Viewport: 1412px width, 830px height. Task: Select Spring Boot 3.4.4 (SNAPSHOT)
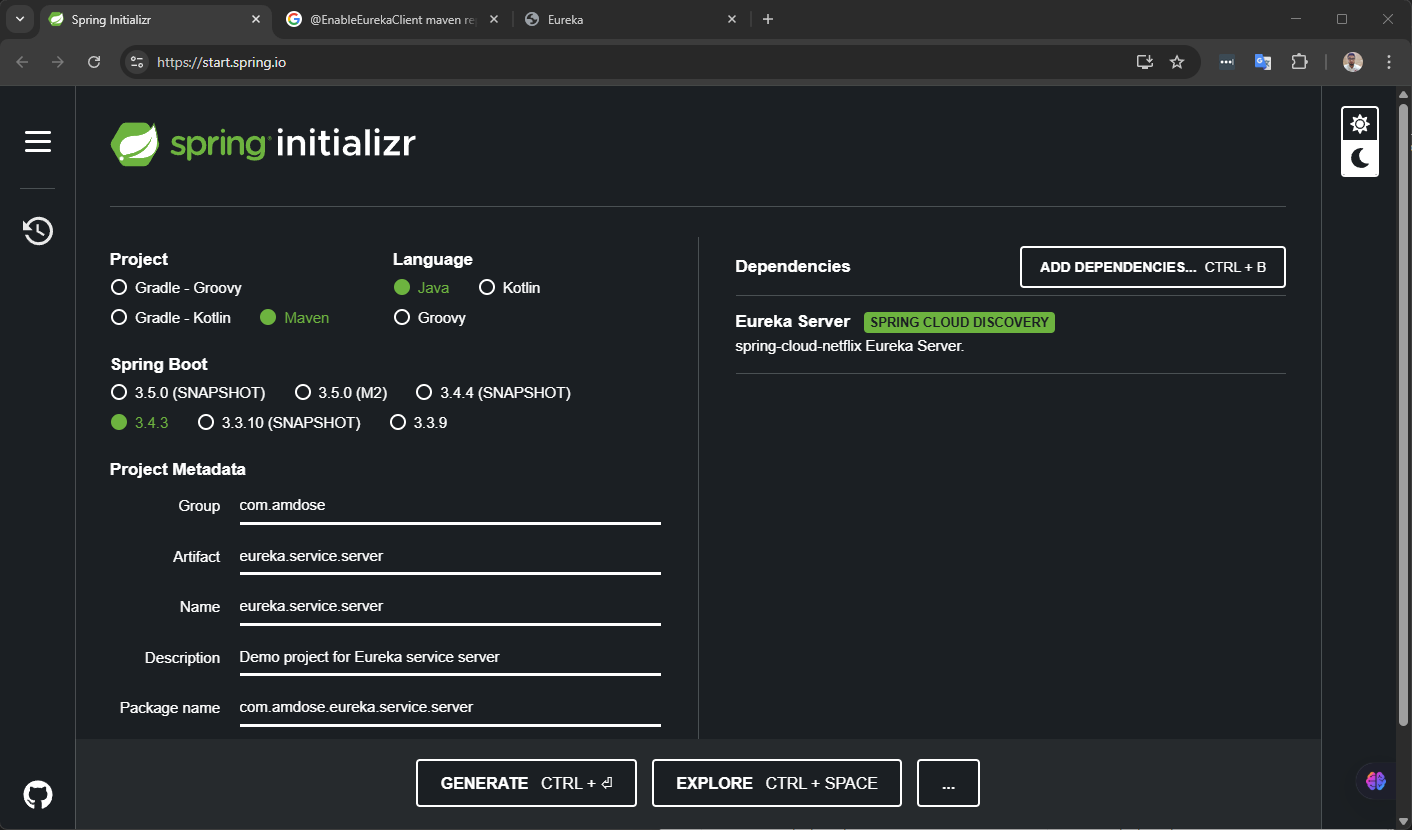pos(493,393)
